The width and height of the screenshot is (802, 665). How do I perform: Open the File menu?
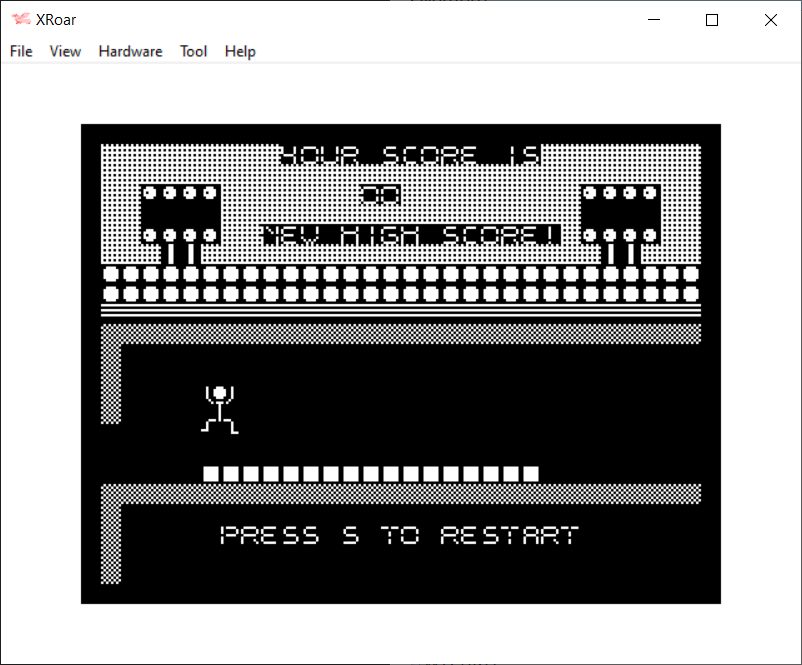(21, 51)
